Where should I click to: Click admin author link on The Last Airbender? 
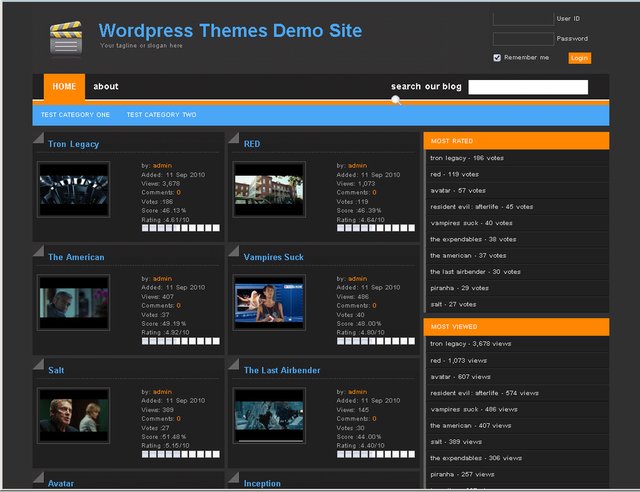click(358, 392)
